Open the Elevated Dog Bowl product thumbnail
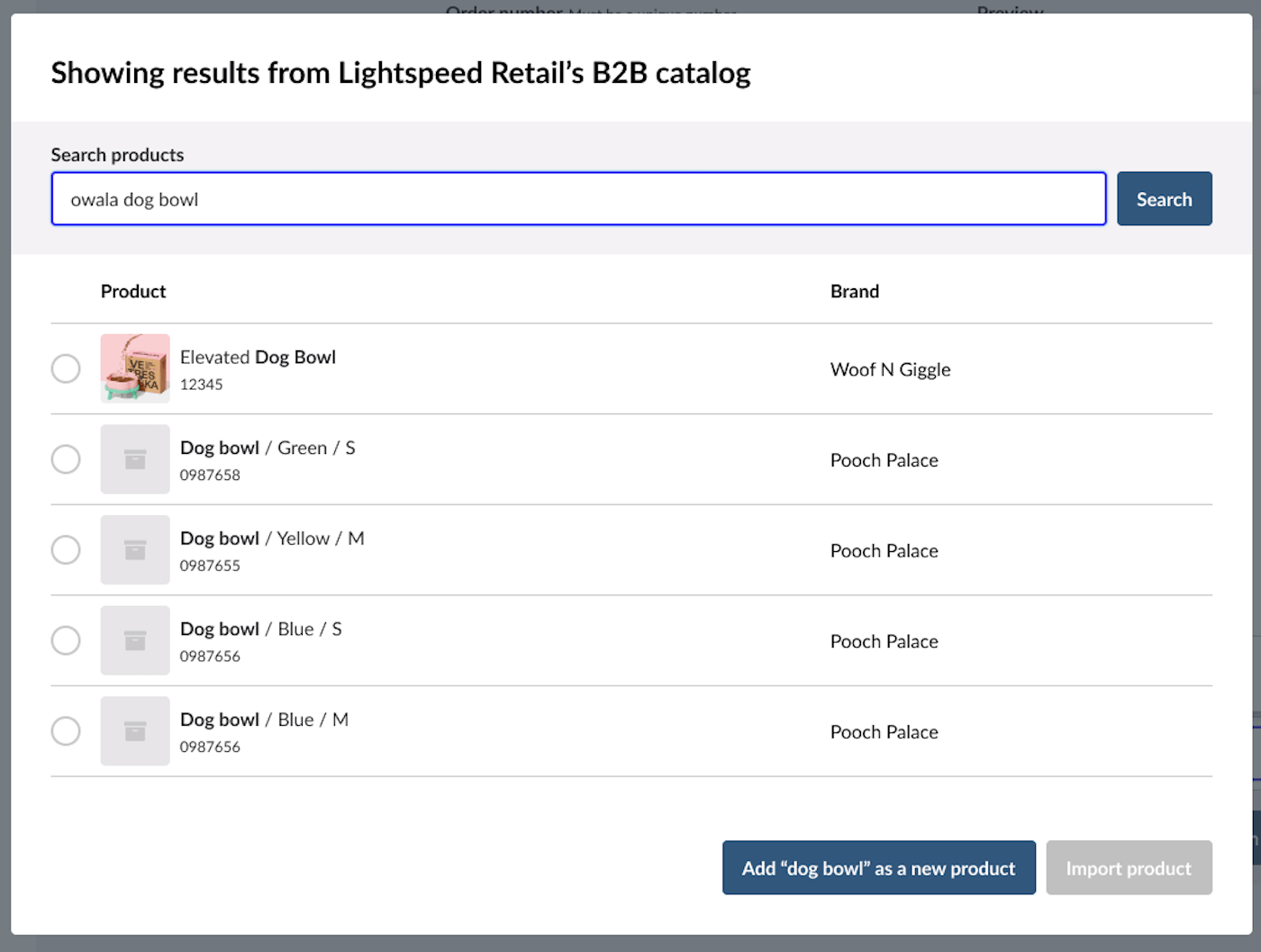Viewport: 1261px width, 952px height. click(x=135, y=368)
